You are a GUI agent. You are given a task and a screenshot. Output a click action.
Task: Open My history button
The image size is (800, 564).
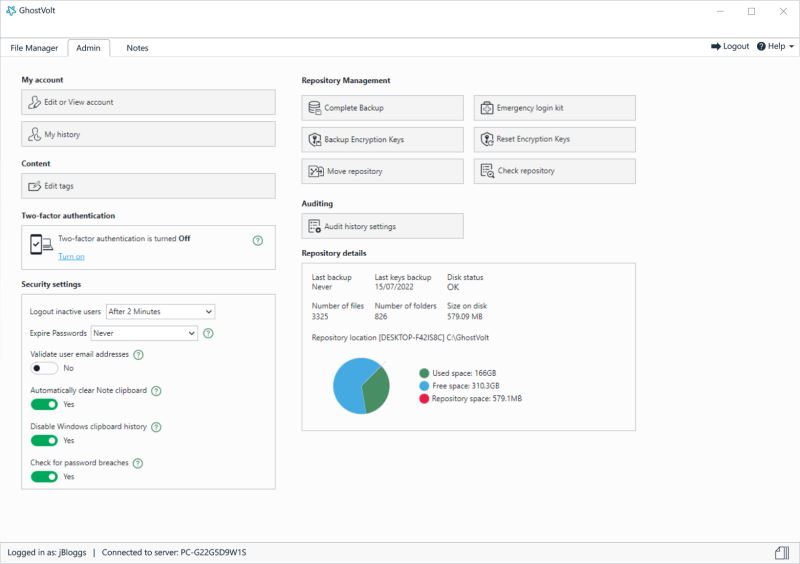148,134
